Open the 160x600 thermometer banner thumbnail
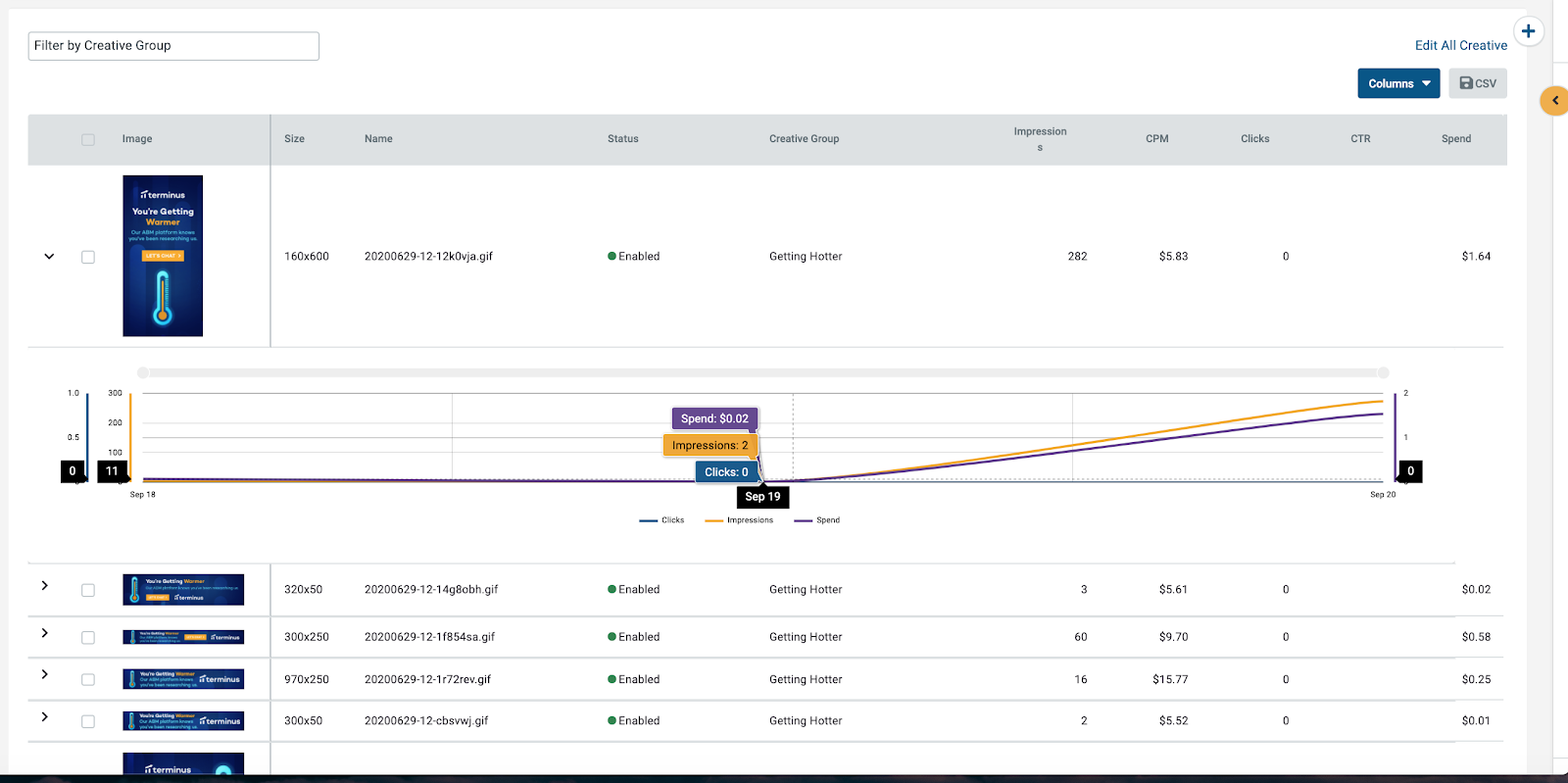The width and height of the screenshot is (1568, 783). pyautogui.click(x=163, y=256)
